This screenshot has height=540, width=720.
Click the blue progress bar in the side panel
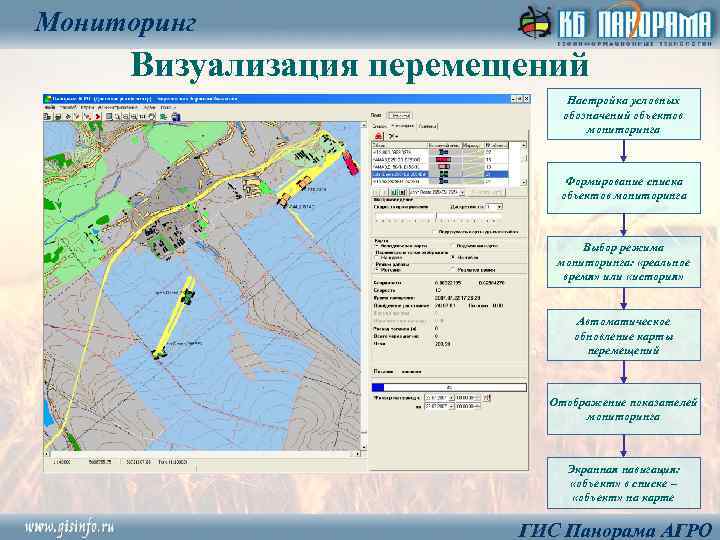(x=449, y=388)
